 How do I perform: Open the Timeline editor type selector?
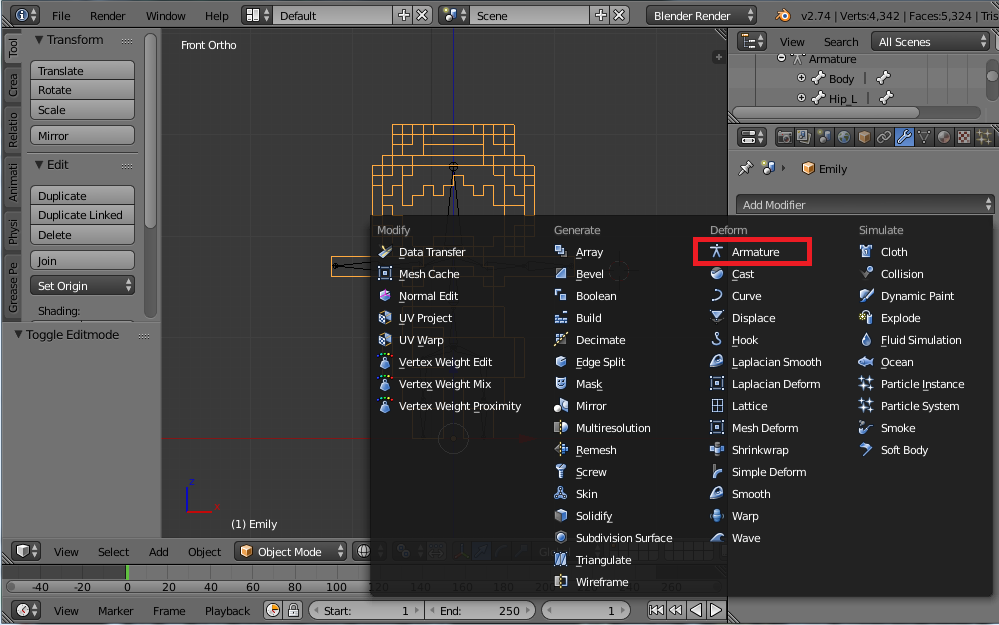(x=26, y=610)
